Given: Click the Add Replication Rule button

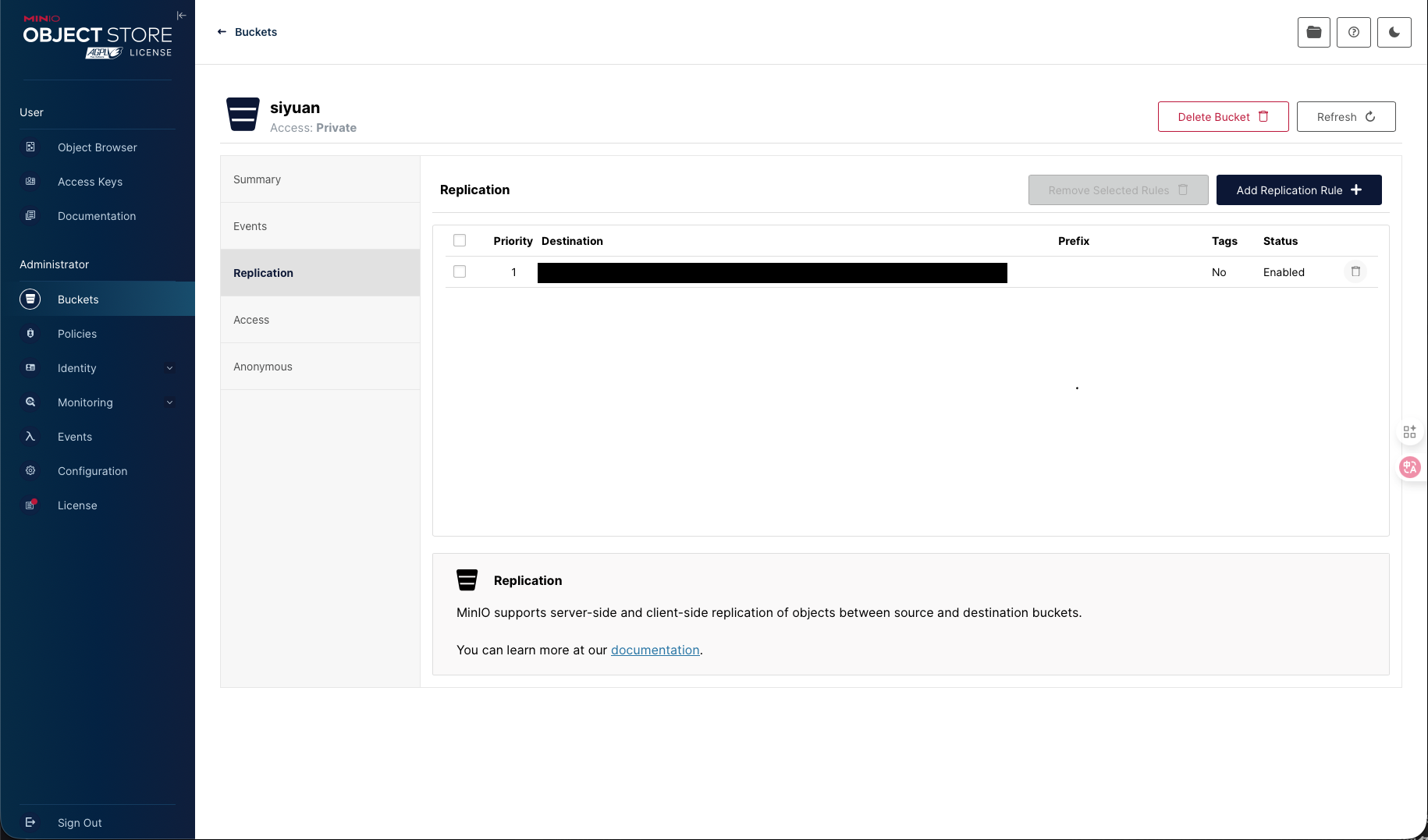Looking at the screenshot, I should (x=1298, y=190).
